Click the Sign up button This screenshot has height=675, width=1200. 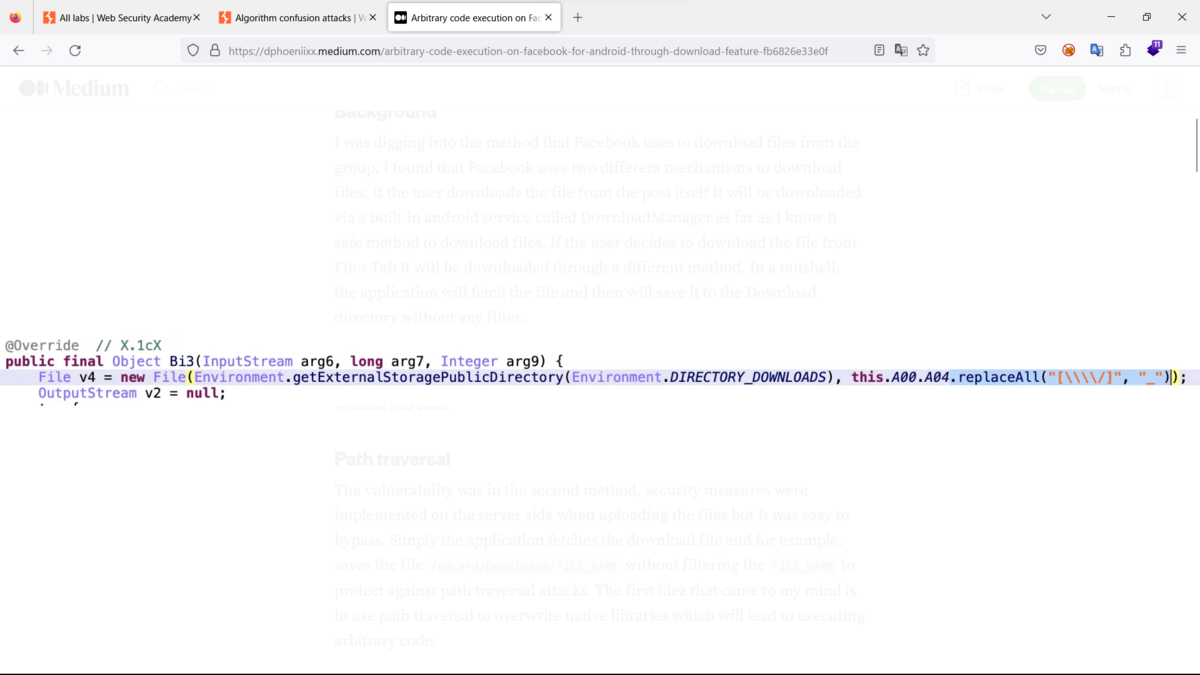coord(1057,88)
